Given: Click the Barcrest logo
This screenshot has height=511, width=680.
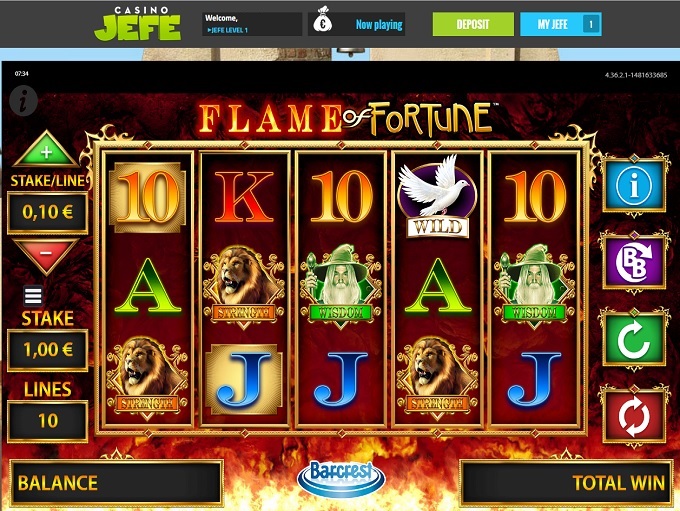Looking at the screenshot, I should (x=341, y=478).
